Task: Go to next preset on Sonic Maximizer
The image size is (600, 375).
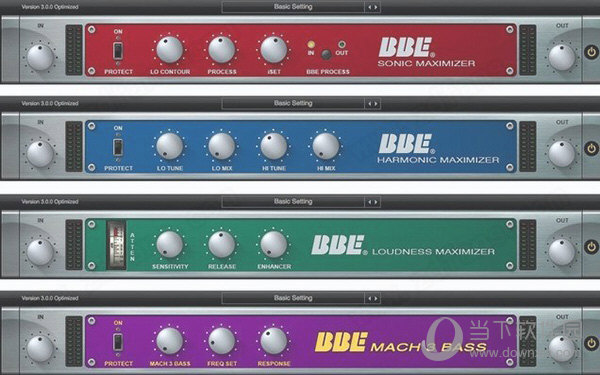Action: pos(376,7)
